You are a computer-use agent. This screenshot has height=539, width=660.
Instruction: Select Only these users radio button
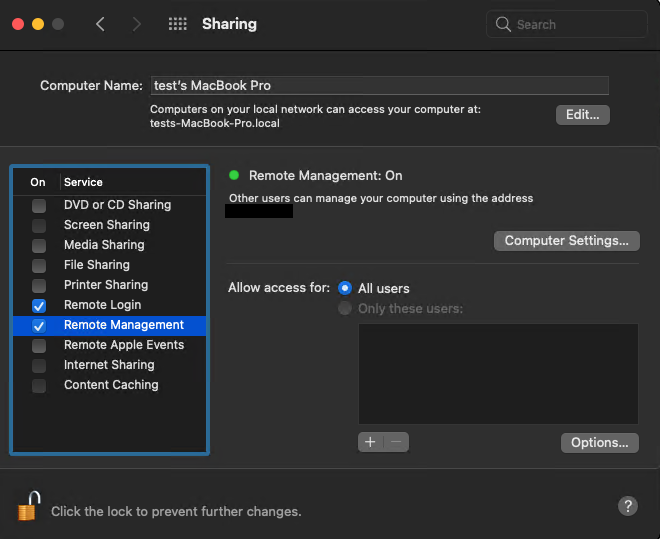tap(345, 308)
